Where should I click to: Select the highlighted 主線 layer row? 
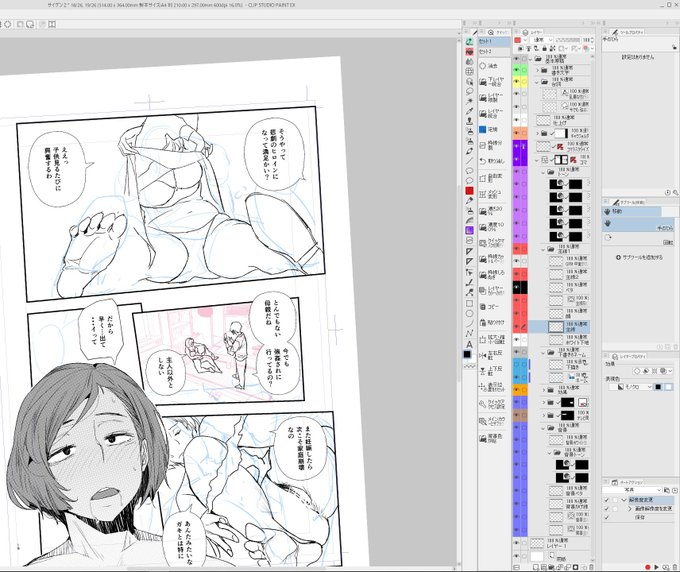[559, 327]
